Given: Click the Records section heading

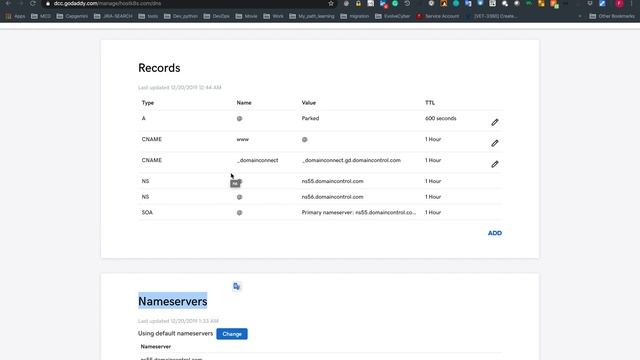Looking at the screenshot, I should click(159, 68).
